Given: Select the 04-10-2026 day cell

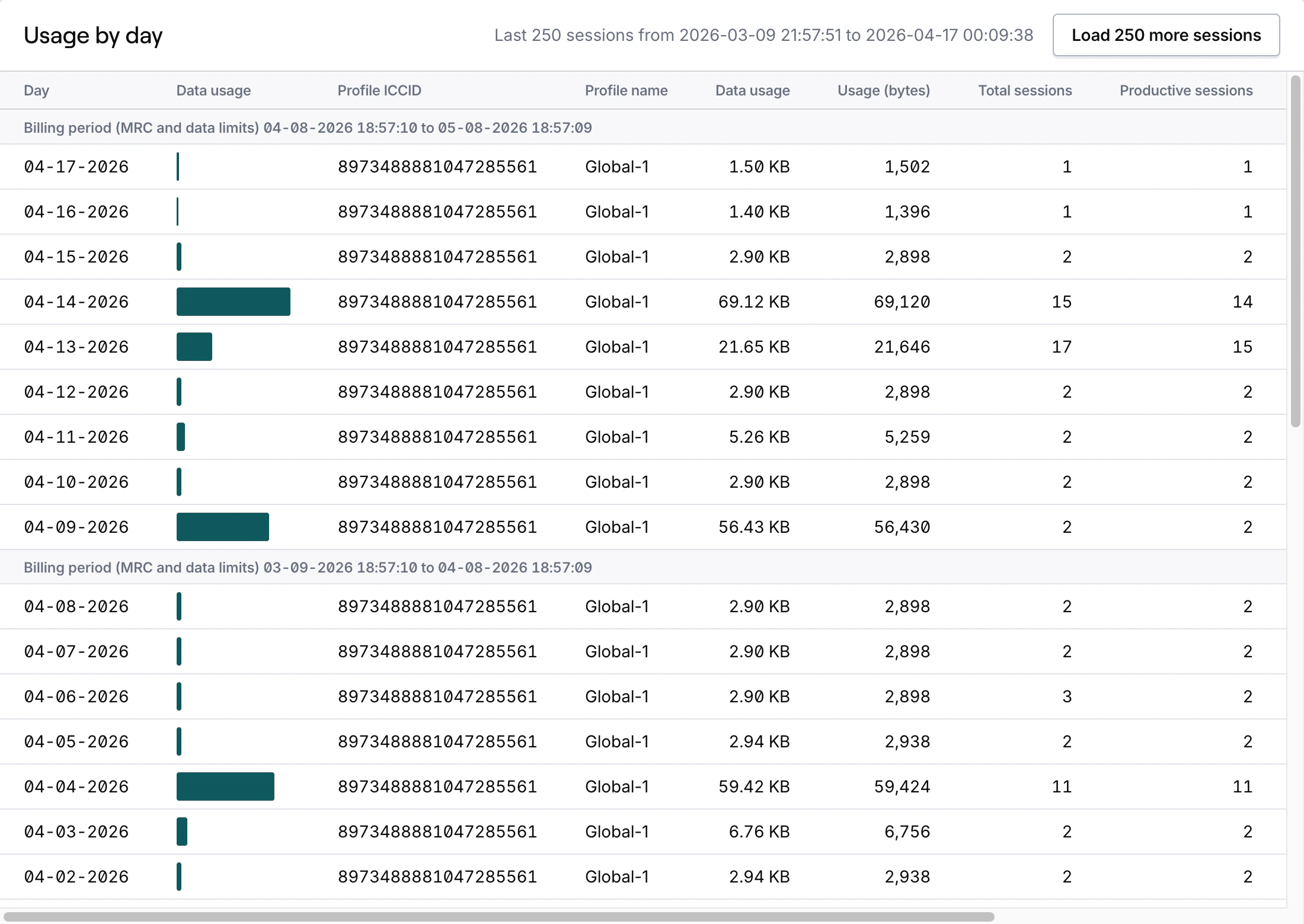Looking at the screenshot, I should 76,482.
